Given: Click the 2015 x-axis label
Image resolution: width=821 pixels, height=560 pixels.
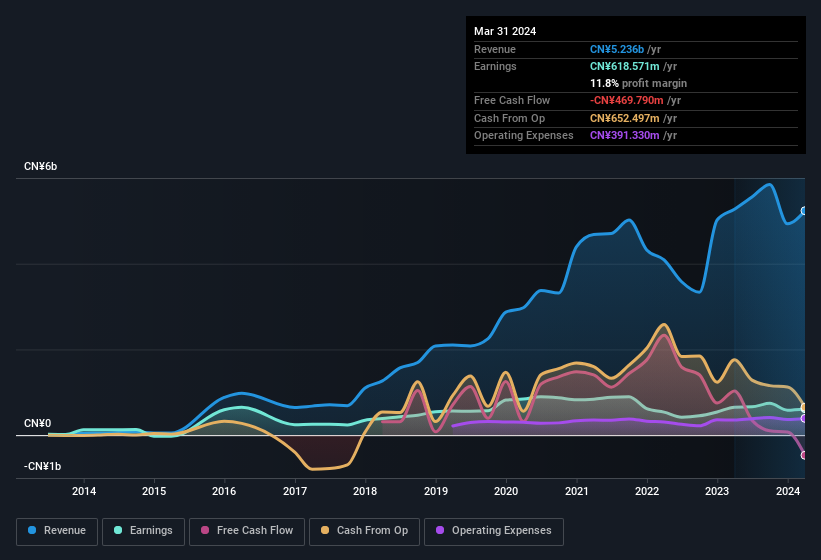Looking at the screenshot, I should point(154,491).
